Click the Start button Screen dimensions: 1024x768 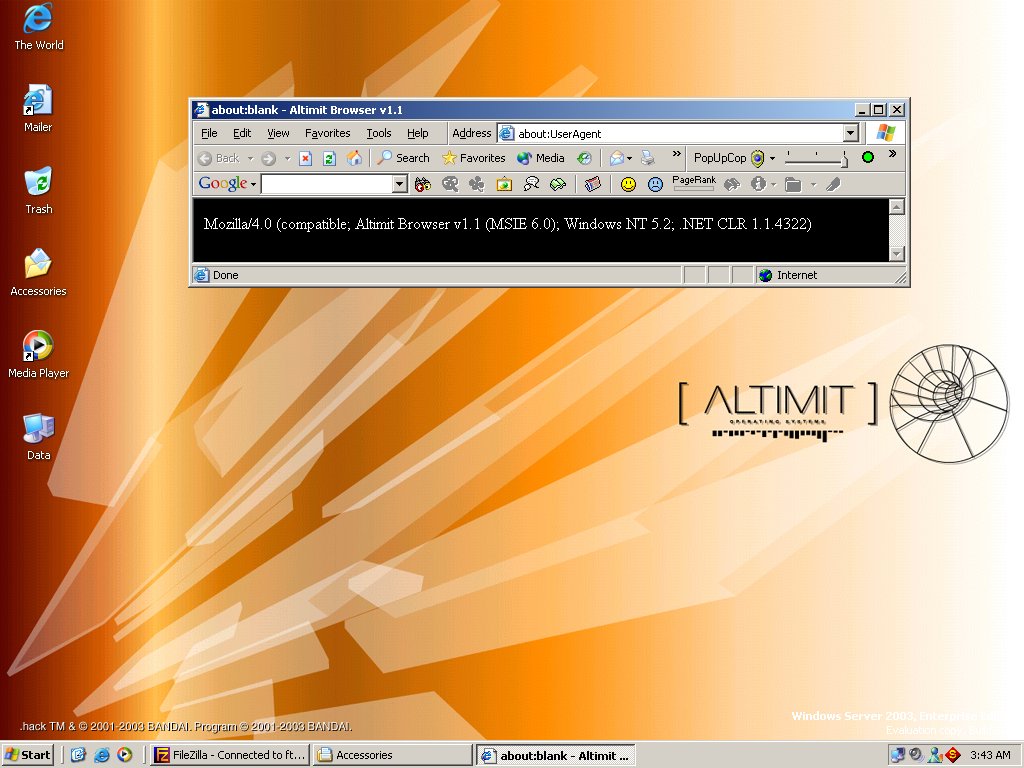tap(28, 755)
